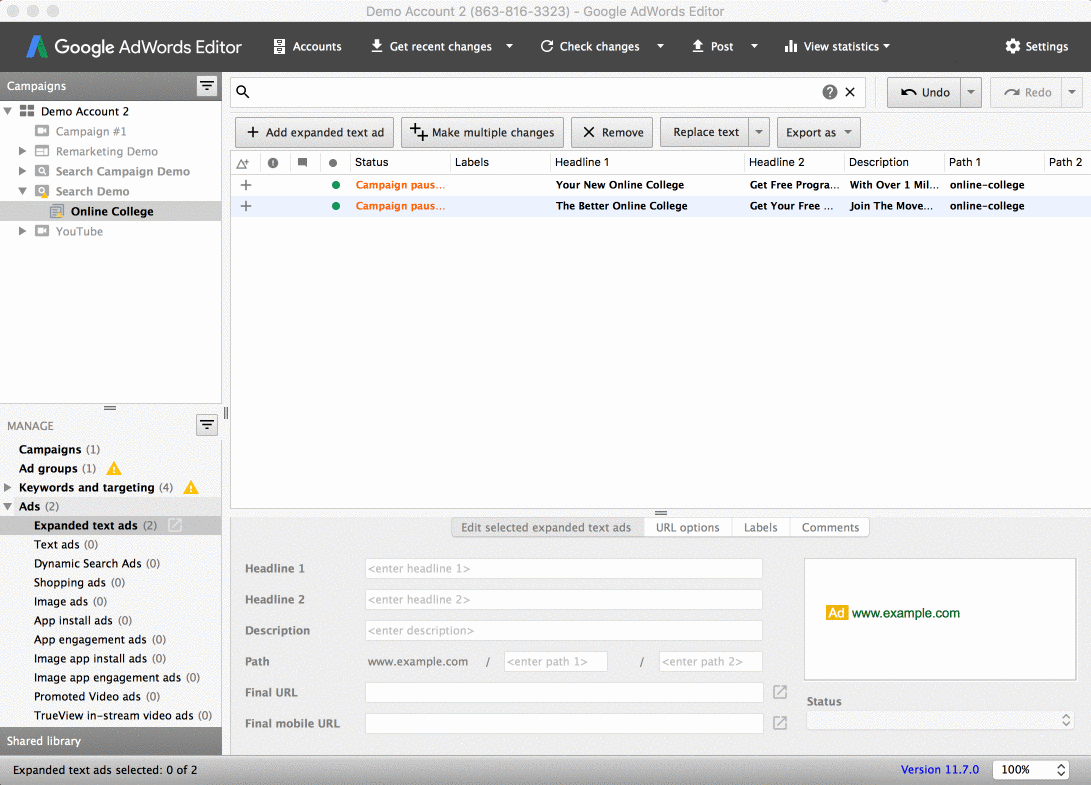Open the search help question mark
Screen dimensions: 1091x785
[829, 92]
